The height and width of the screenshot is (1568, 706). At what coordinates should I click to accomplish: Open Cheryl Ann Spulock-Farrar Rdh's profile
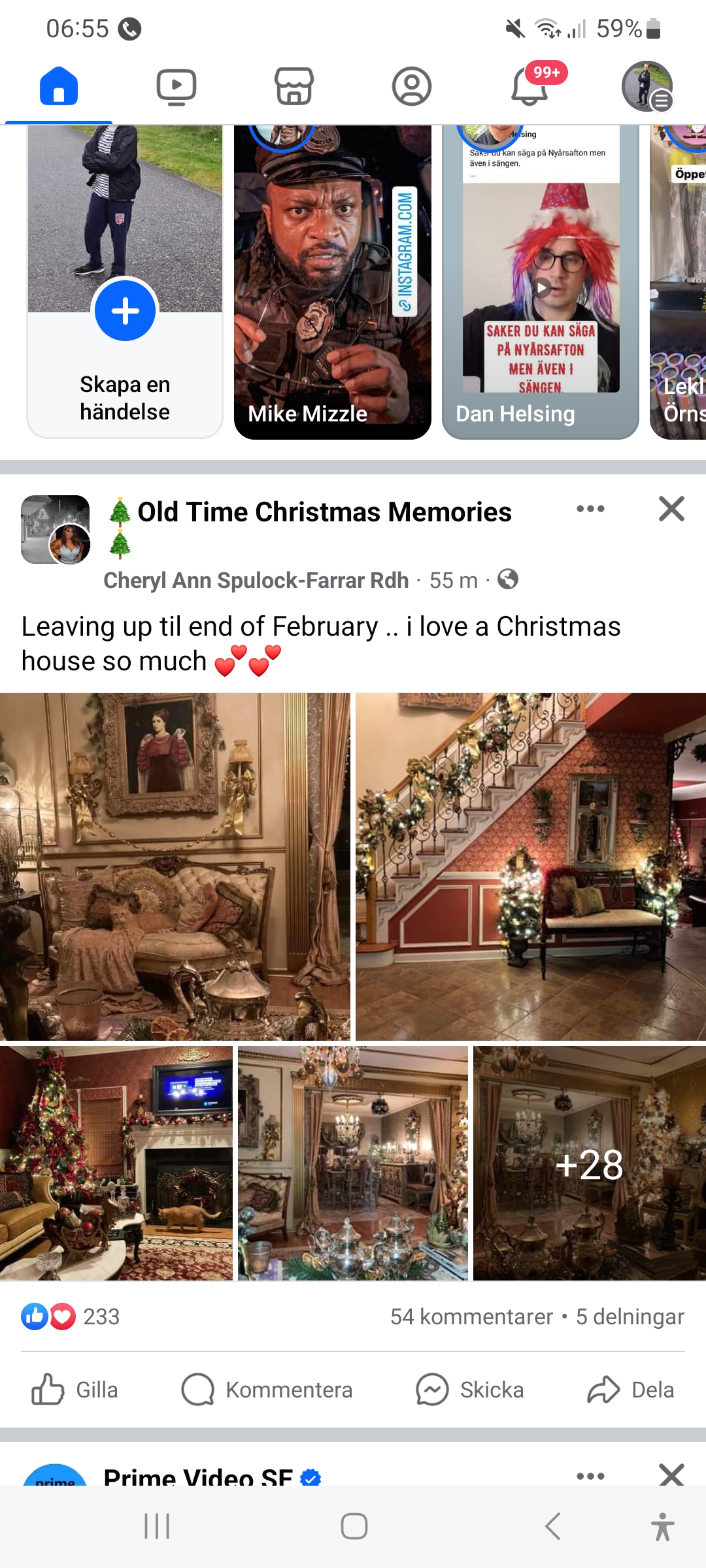(x=256, y=580)
